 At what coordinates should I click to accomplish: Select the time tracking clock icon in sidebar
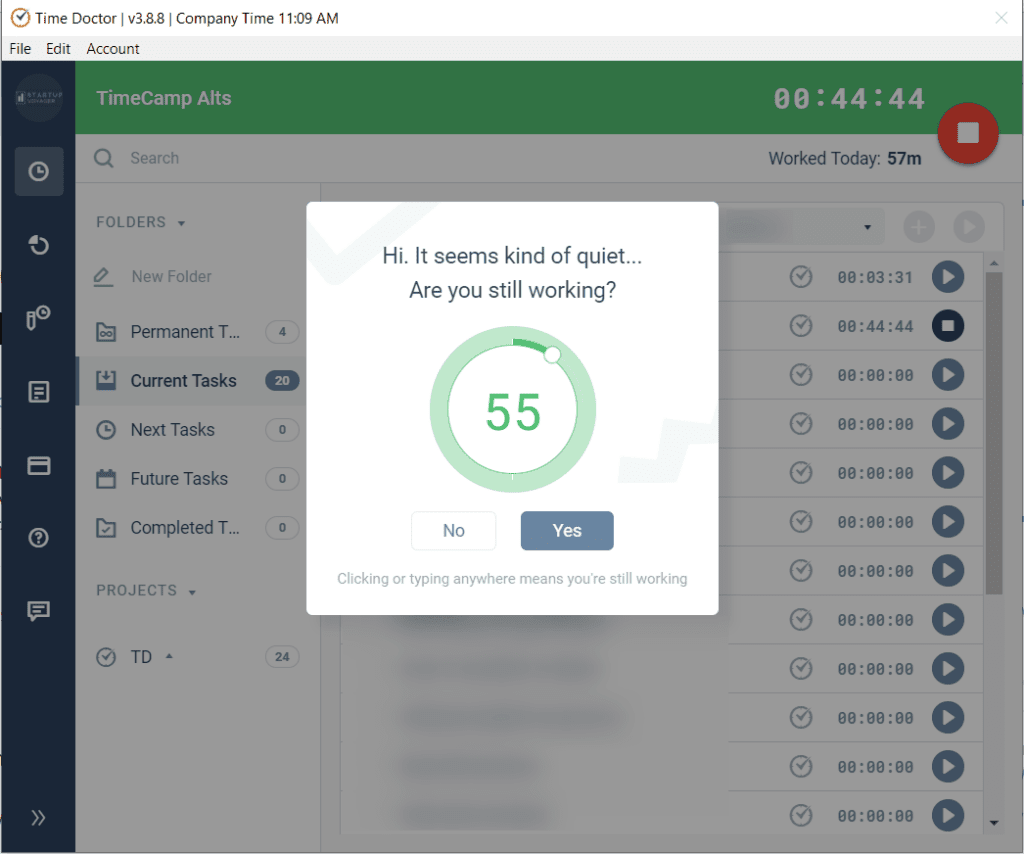point(38,171)
